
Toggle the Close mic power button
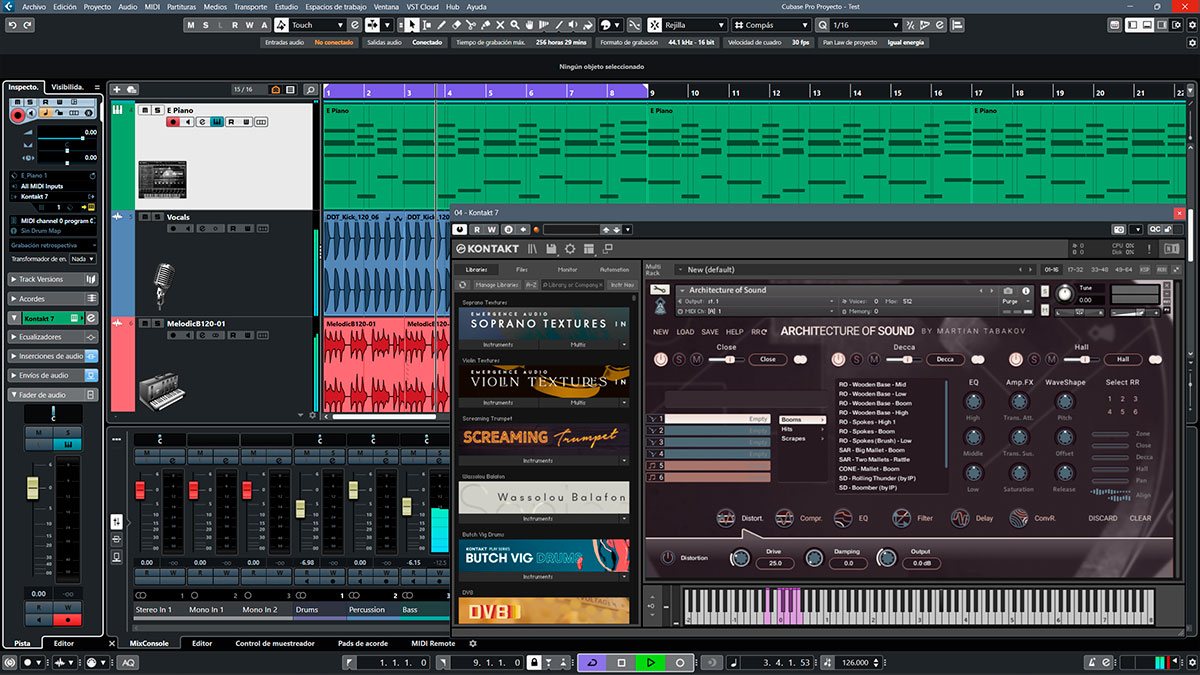[660, 359]
